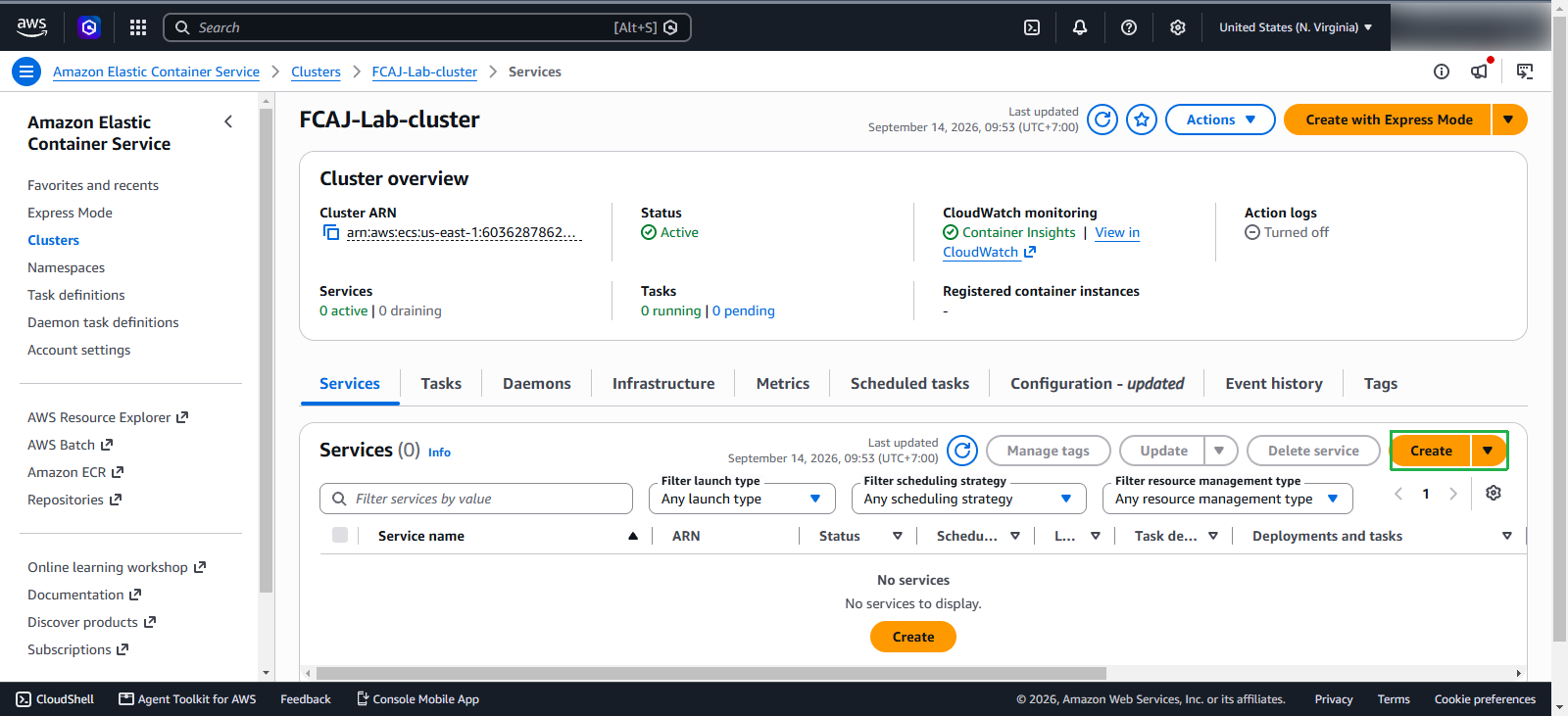Refresh the cluster overview
1568x716 pixels.
(x=1102, y=119)
